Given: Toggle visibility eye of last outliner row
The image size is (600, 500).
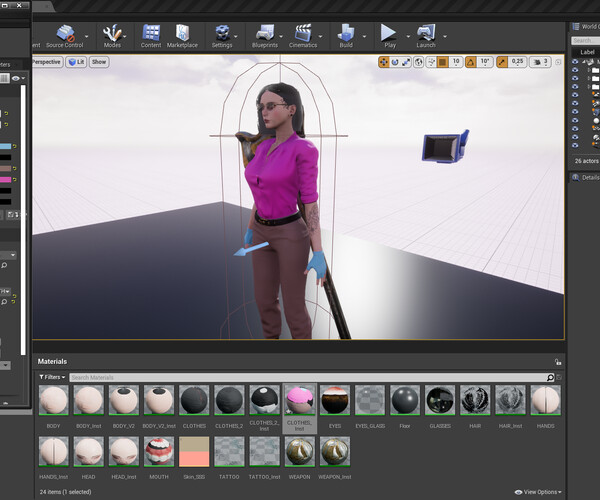Looking at the screenshot, I should point(575,145).
